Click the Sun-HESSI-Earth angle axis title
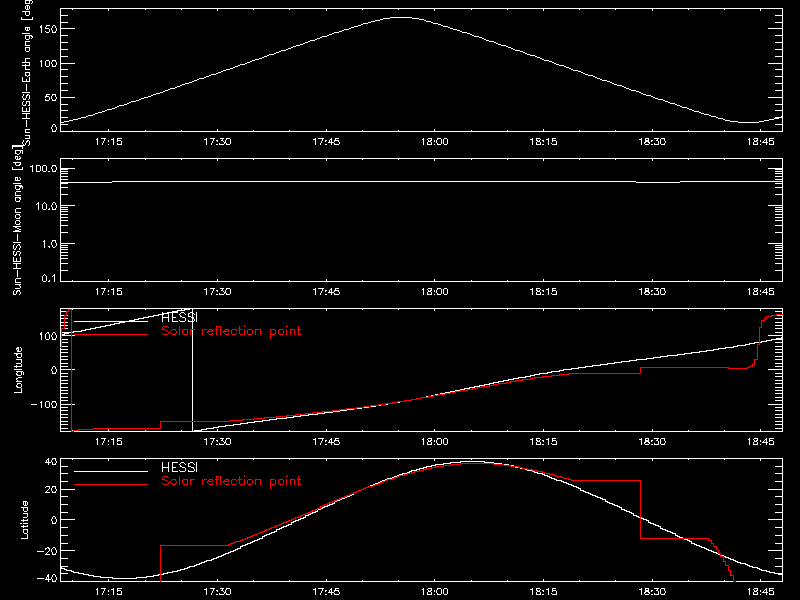Viewport: 800px width, 600px height. point(27,72)
